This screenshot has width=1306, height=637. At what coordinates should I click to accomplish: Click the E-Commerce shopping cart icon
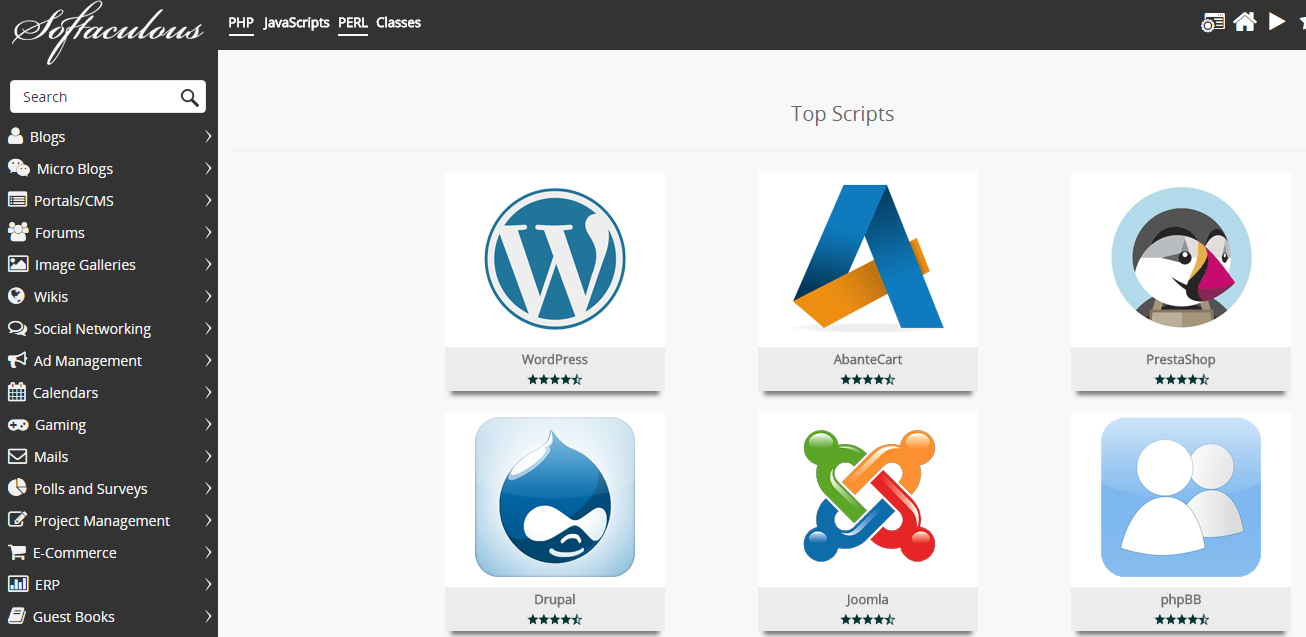pos(17,552)
